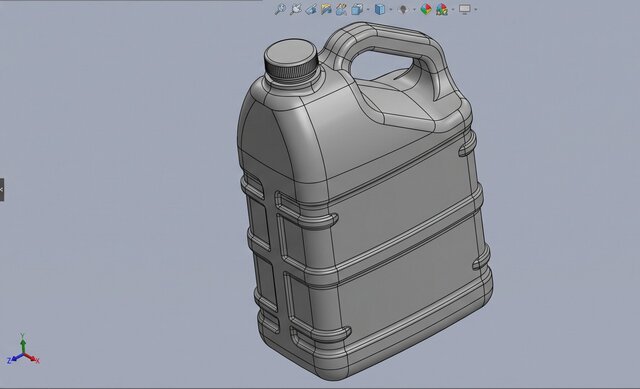Click the Display Style icon
Image resolution: width=640 pixels, height=389 pixels.
[380, 9]
